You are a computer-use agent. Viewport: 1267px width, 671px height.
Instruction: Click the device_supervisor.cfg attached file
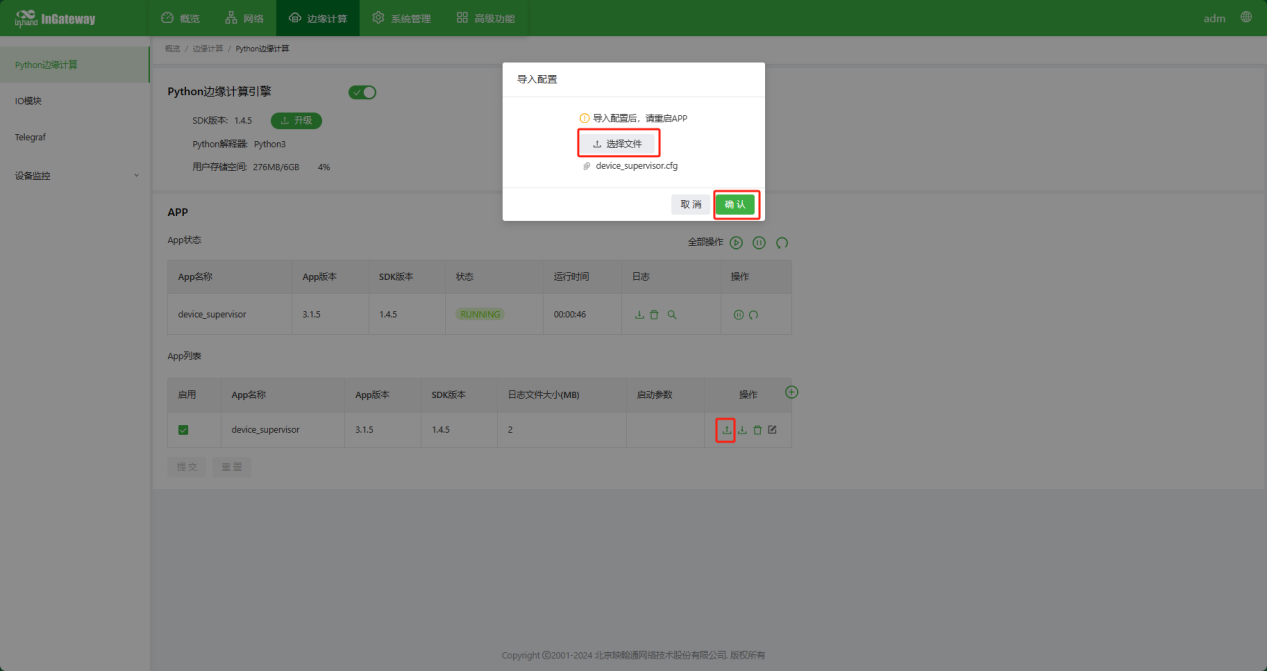[x=636, y=166]
